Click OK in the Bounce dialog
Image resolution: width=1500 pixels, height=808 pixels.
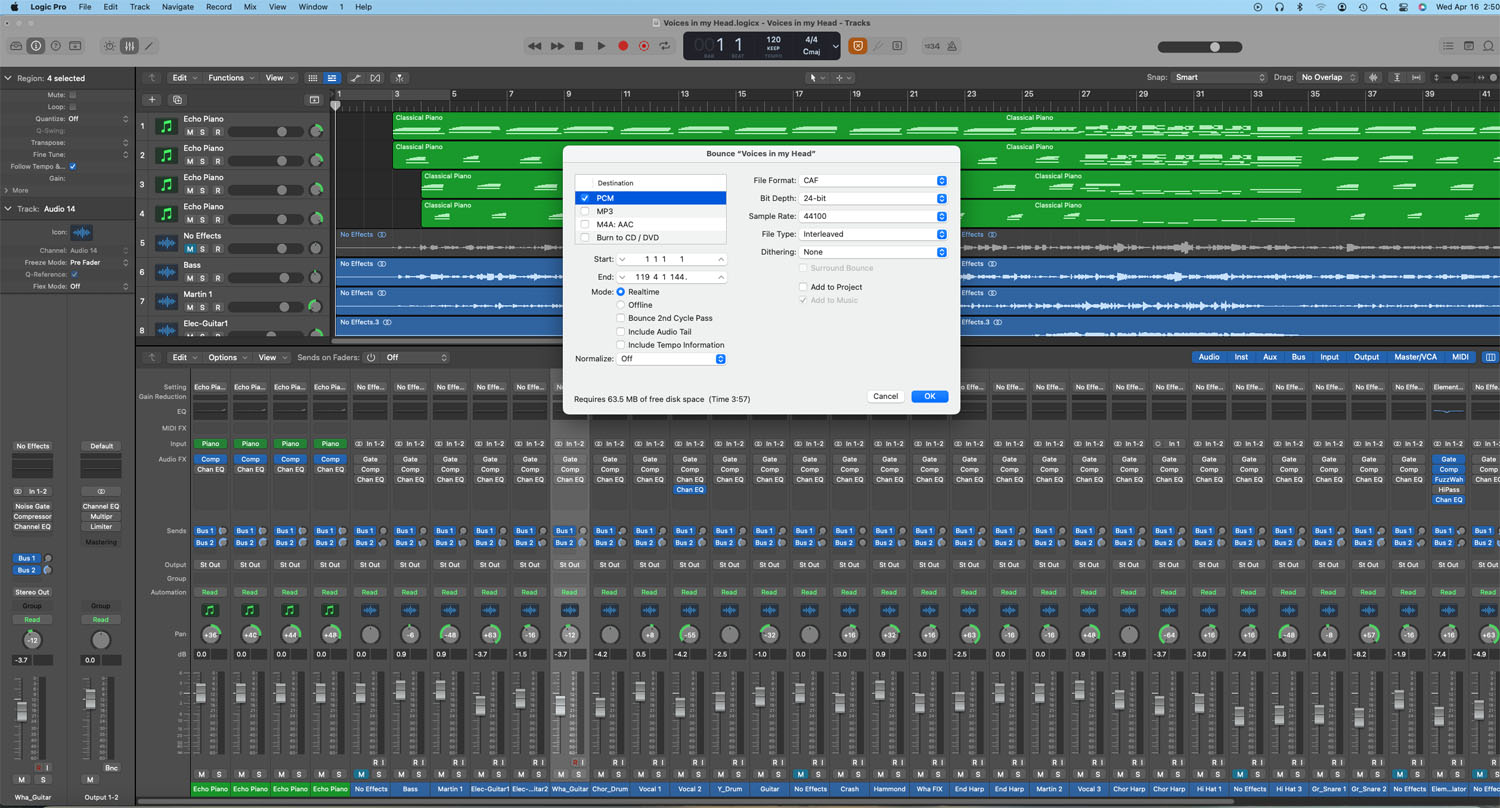(929, 396)
